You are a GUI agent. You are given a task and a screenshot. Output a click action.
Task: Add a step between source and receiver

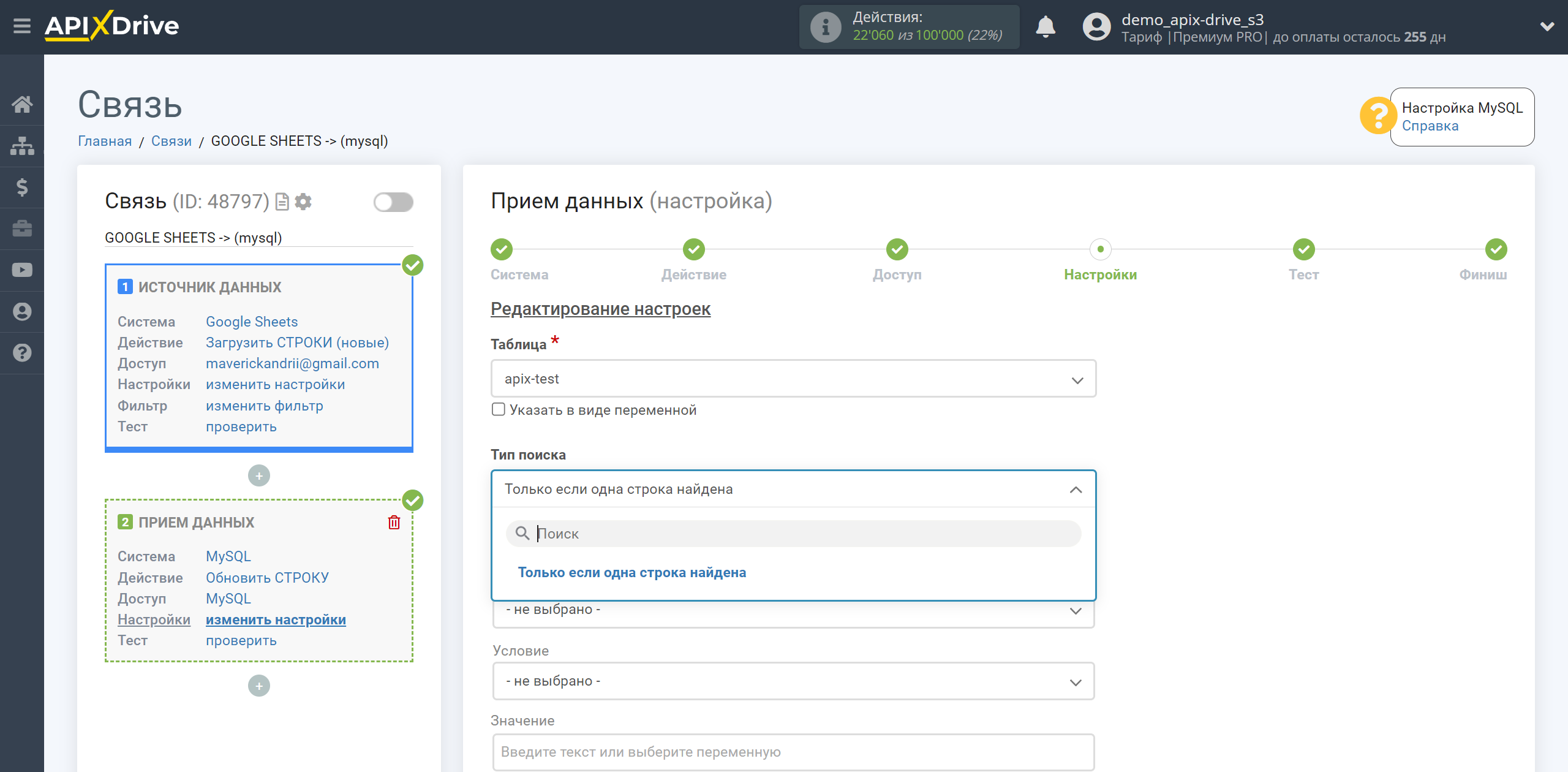(259, 476)
